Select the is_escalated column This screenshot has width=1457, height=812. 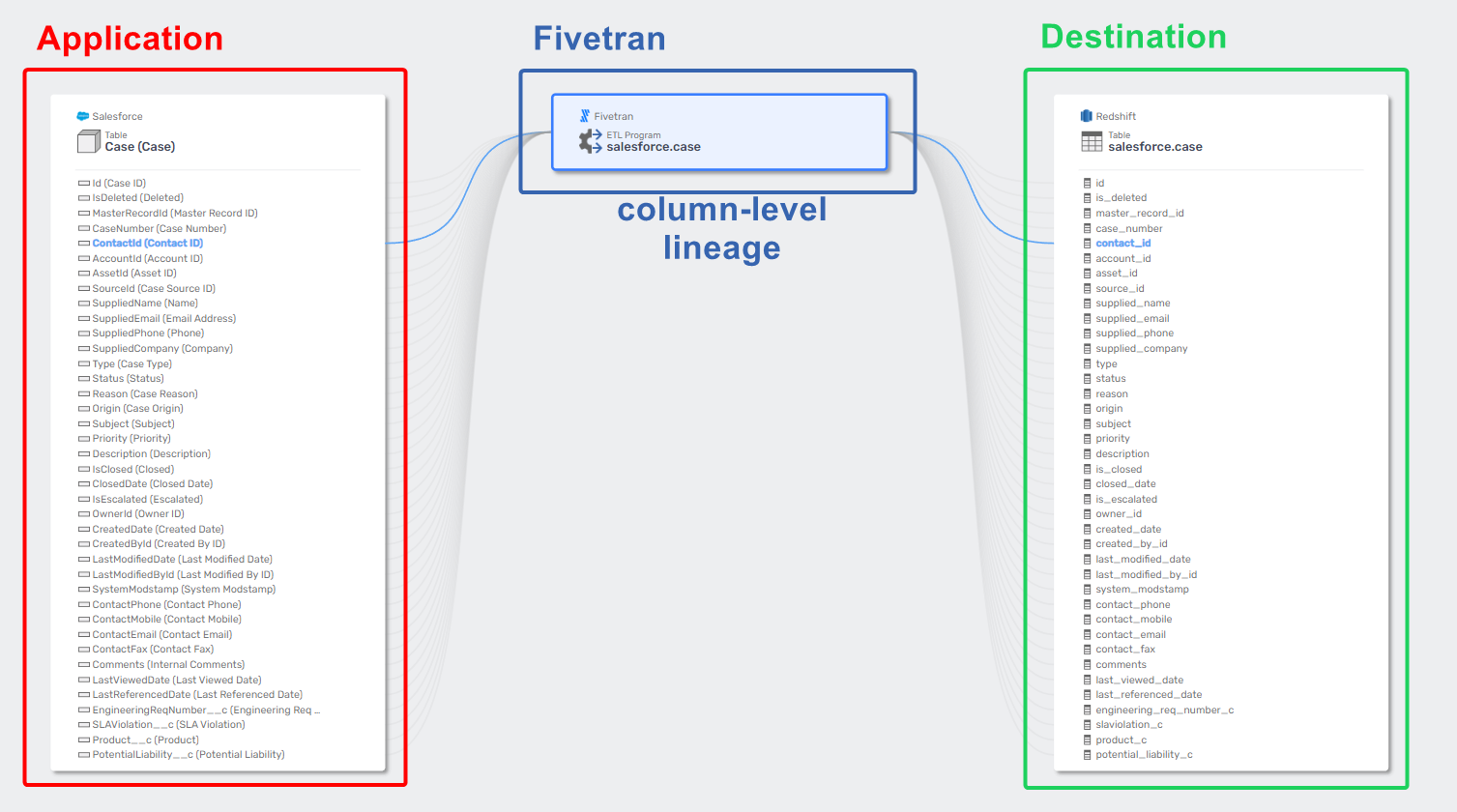click(1126, 500)
